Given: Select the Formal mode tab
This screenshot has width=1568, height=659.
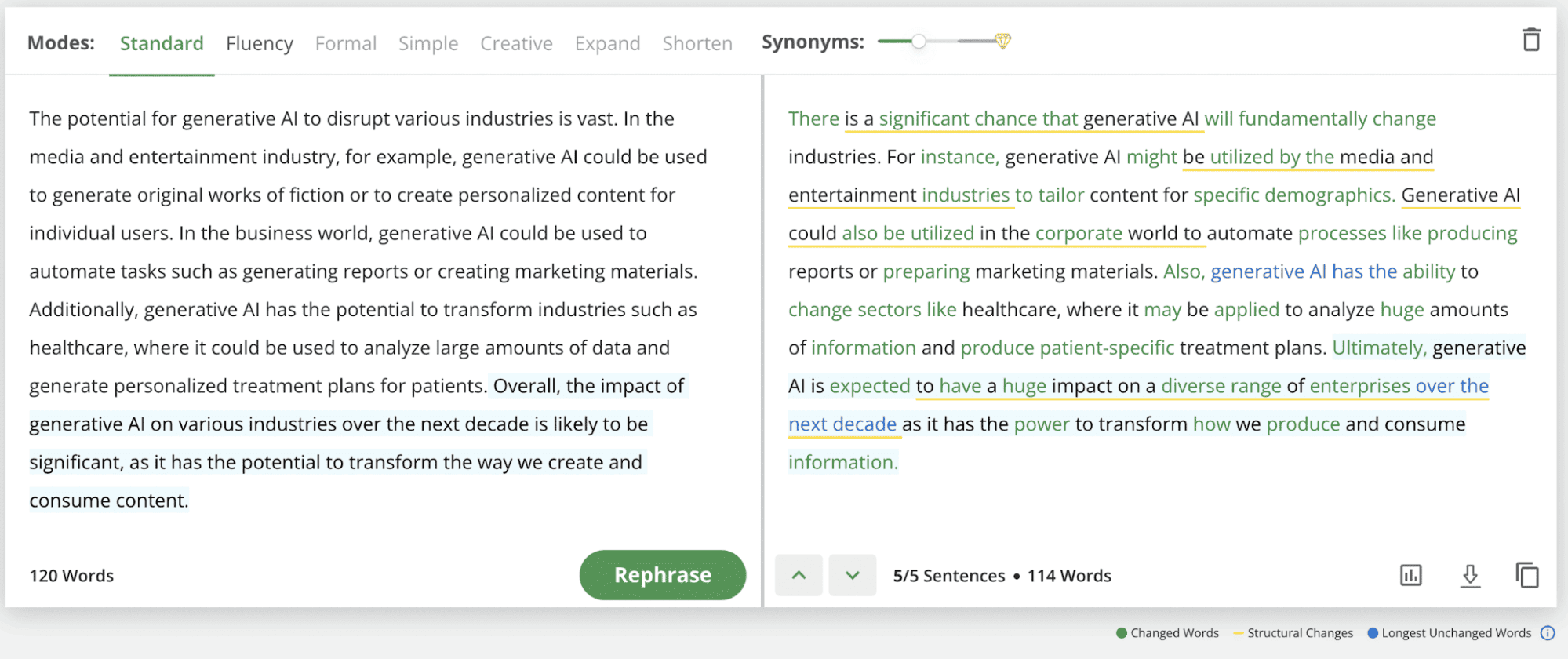Looking at the screenshot, I should (x=345, y=43).
